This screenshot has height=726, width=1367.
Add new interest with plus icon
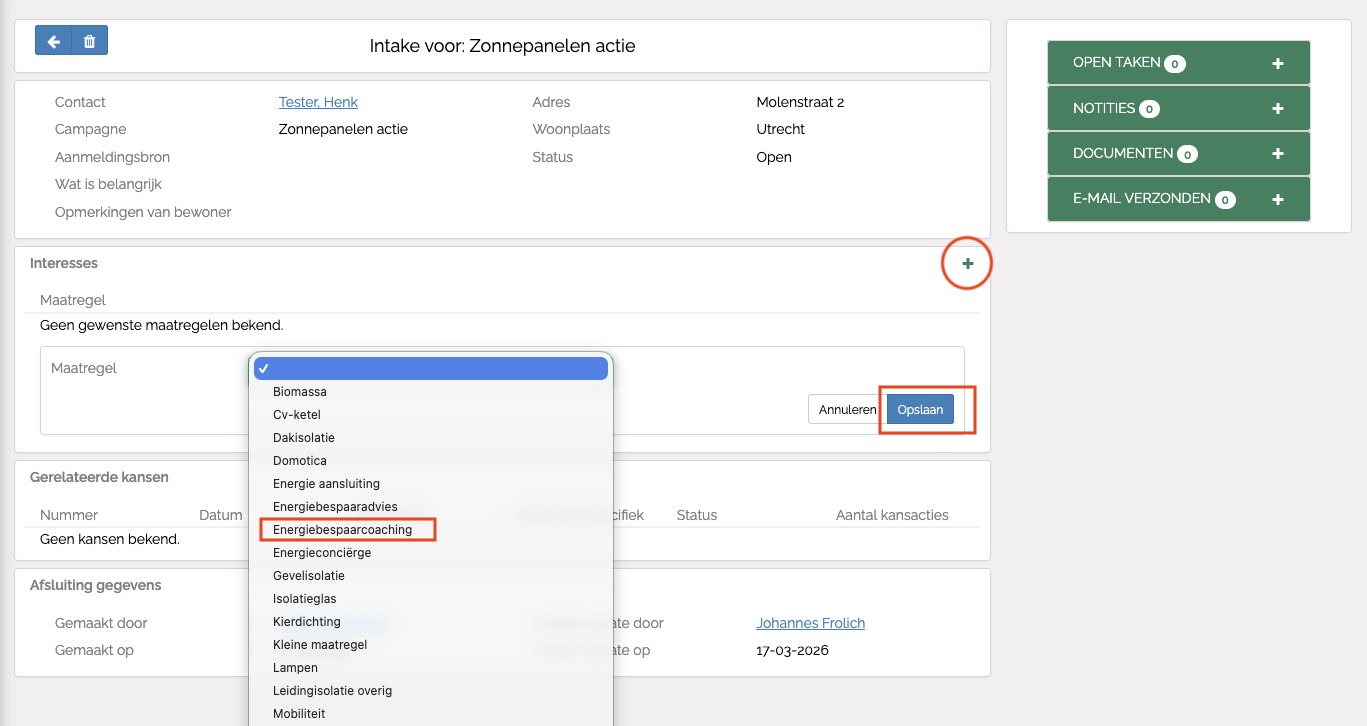click(x=967, y=264)
